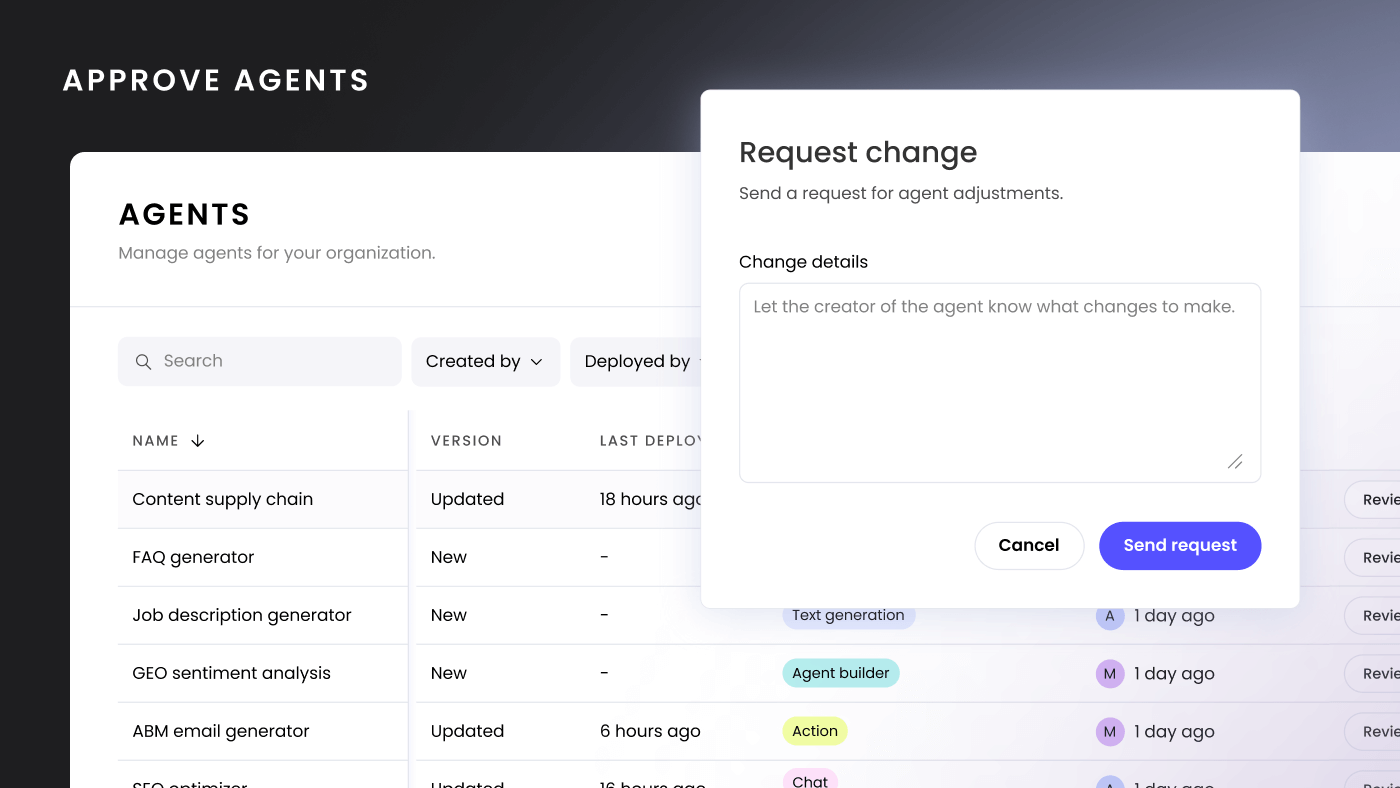Click the sort arrow next to NAME

point(198,441)
